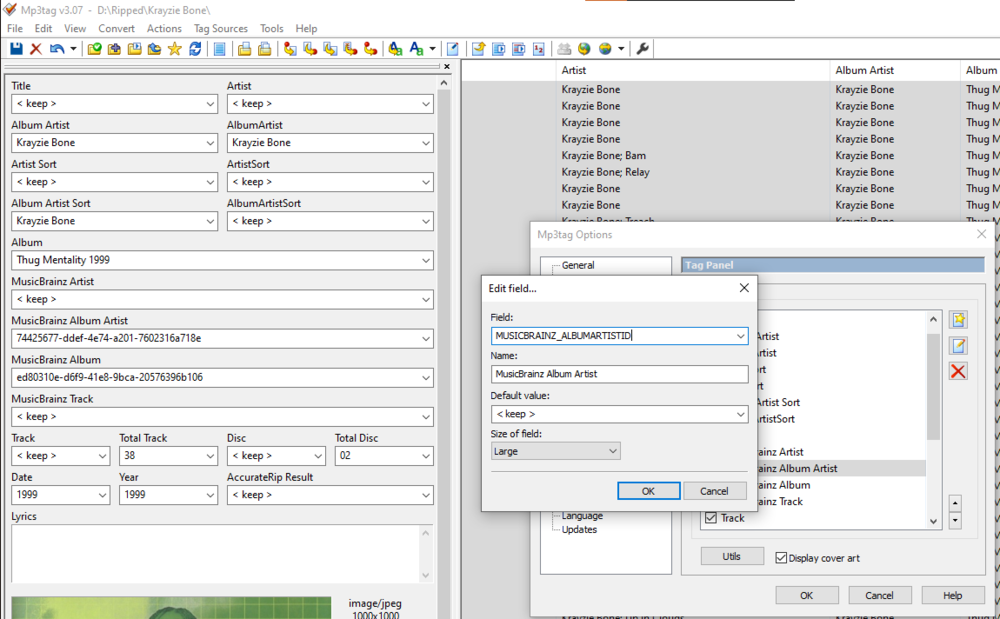Click the red X delete field icon in Tag Panel

[958, 372]
